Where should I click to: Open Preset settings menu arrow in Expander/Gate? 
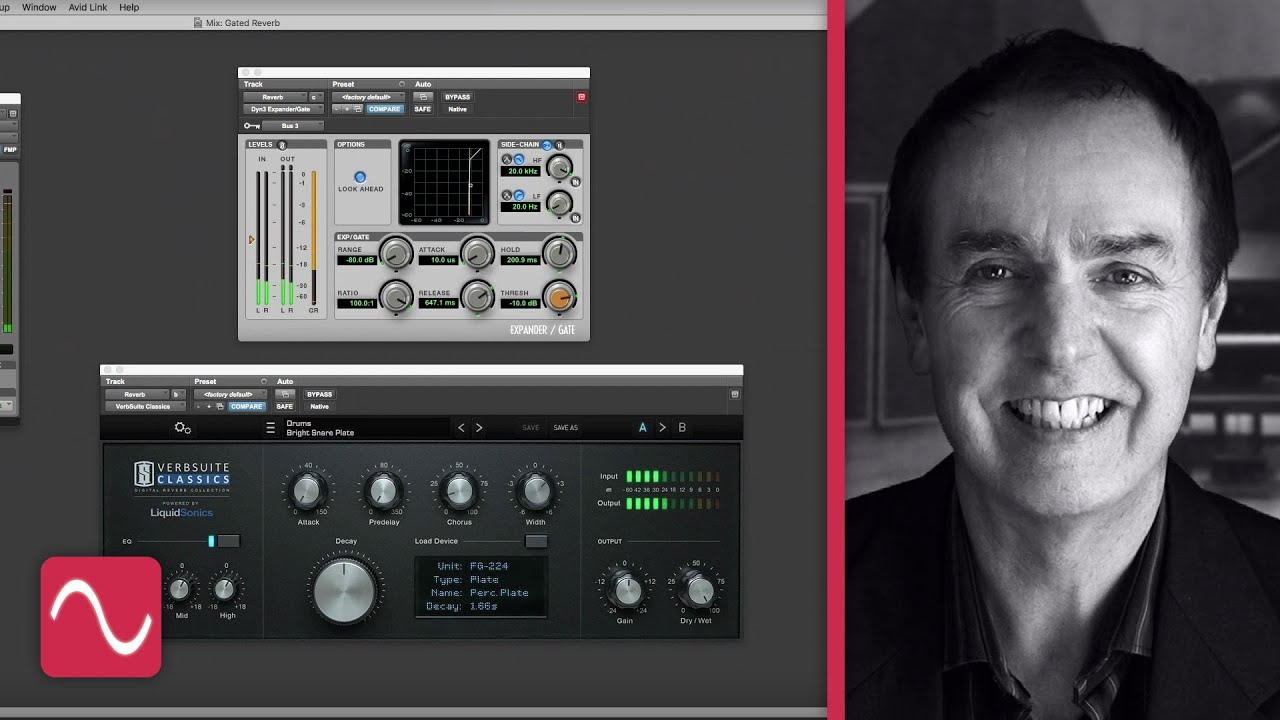click(x=402, y=84)
